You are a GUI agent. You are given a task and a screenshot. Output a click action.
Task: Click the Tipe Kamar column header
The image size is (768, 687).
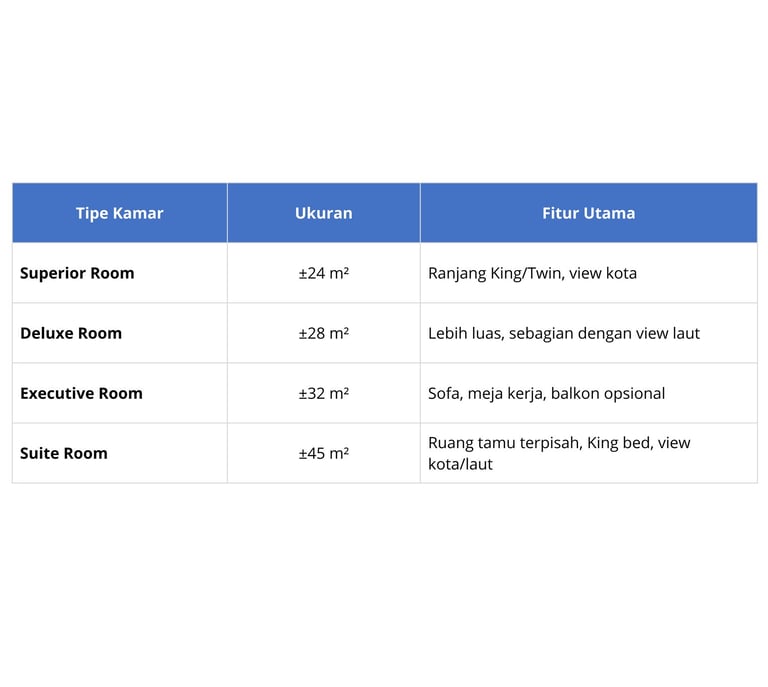point(119,213)
